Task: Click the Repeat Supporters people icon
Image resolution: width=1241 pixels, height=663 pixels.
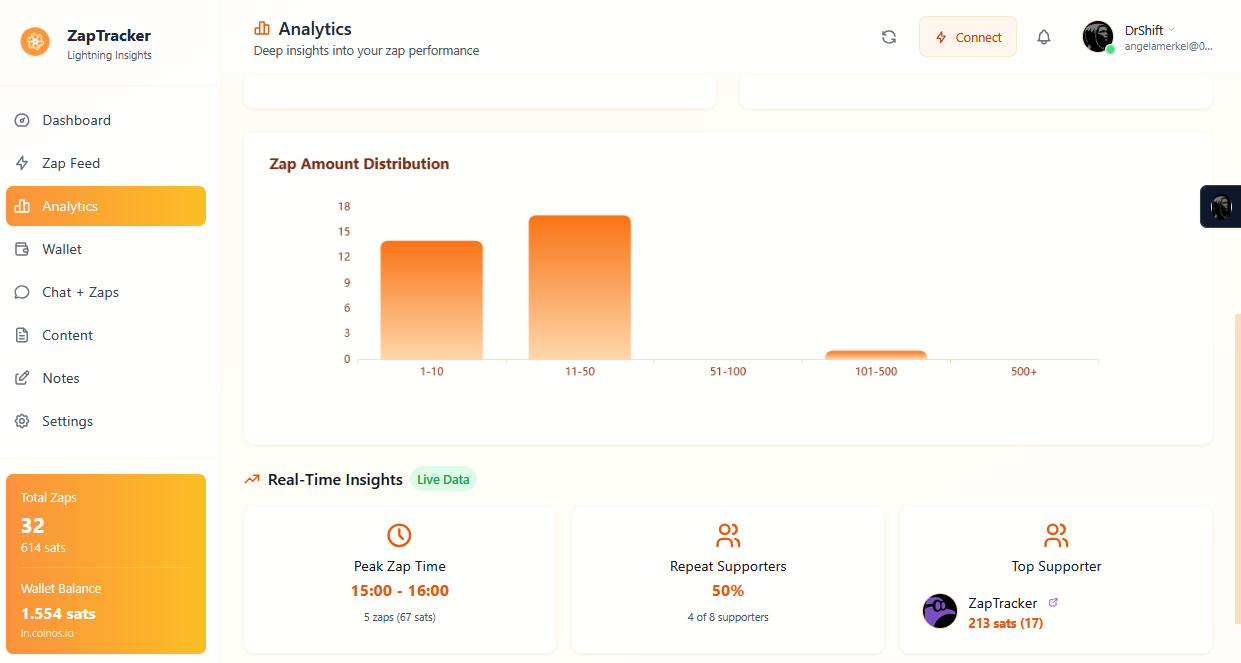Action: click(x=728, y=535)
